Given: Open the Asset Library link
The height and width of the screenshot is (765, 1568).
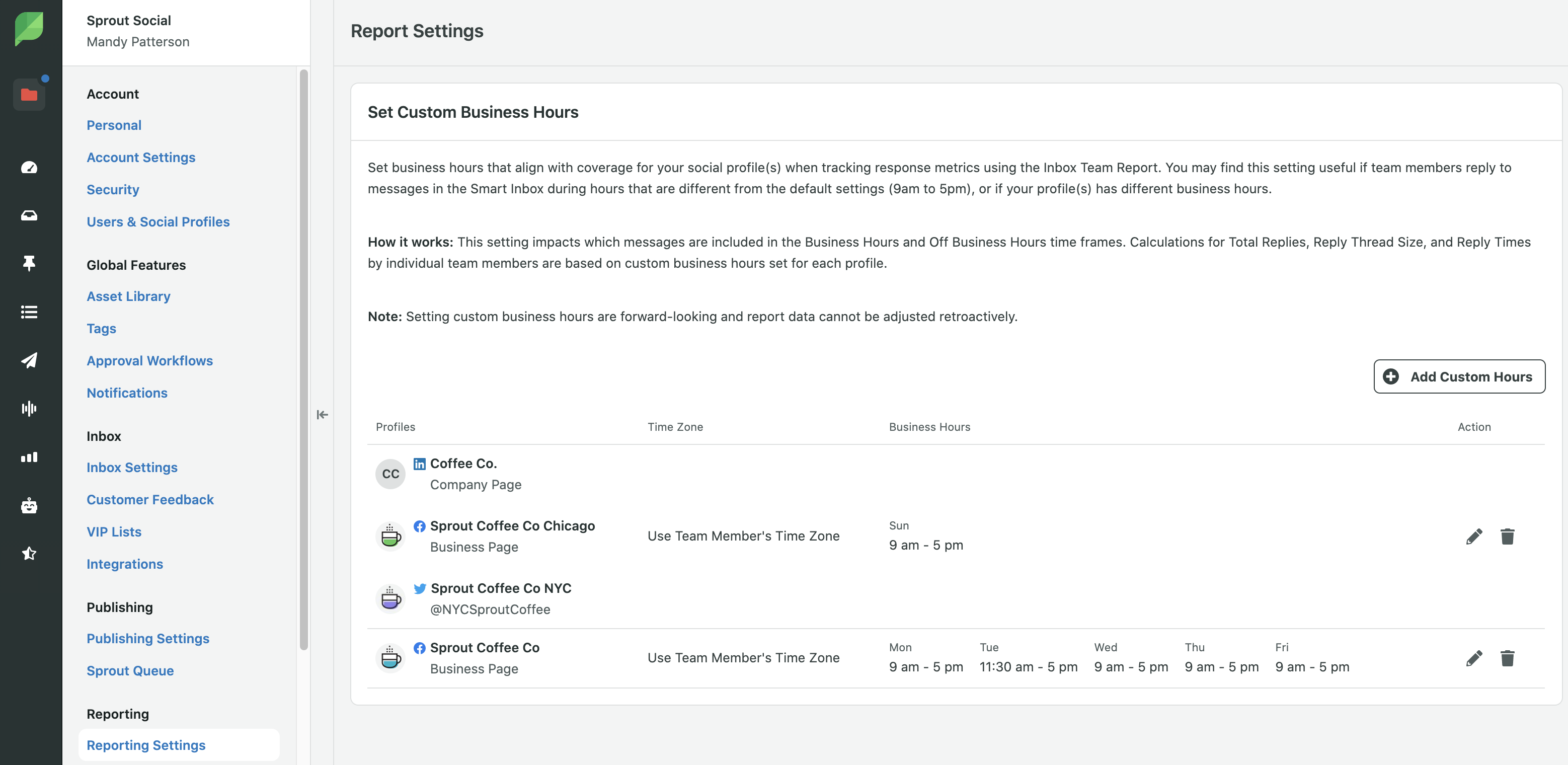Looking at the screenshot, I should 128,296.
